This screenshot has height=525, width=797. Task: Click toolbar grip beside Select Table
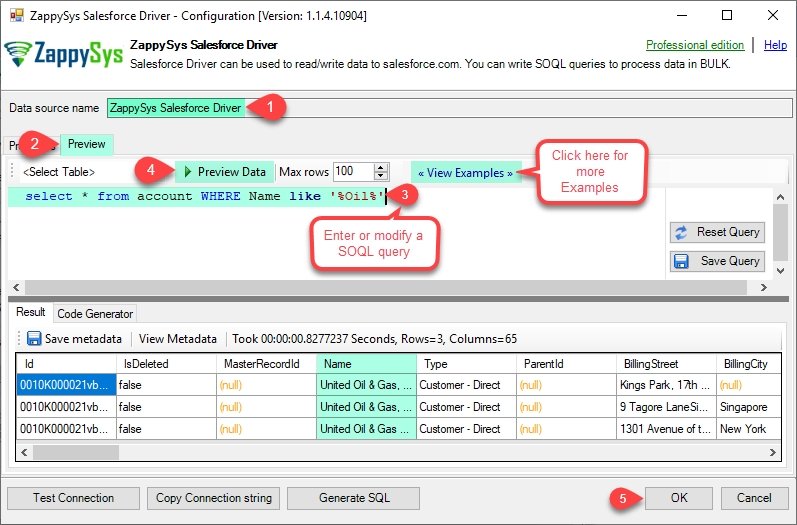[12, 171]
